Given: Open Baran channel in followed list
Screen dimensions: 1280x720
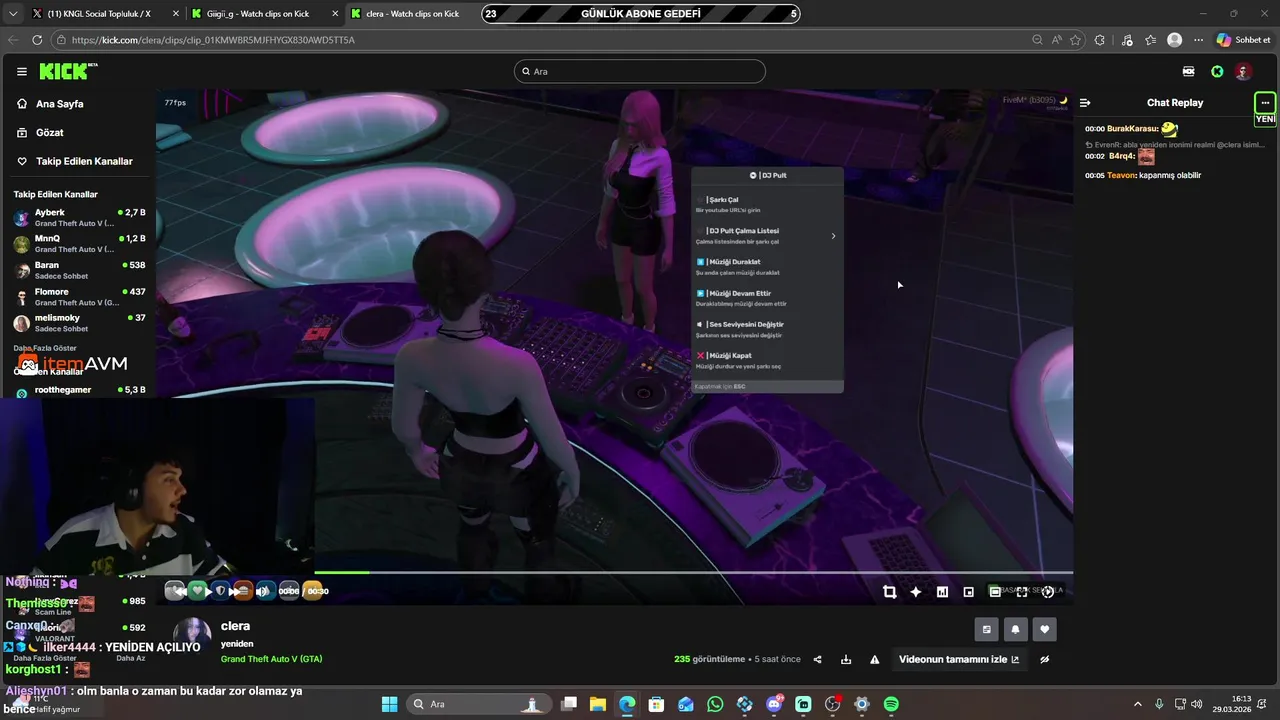Looking at the screenshot, I should click(79, 270).
